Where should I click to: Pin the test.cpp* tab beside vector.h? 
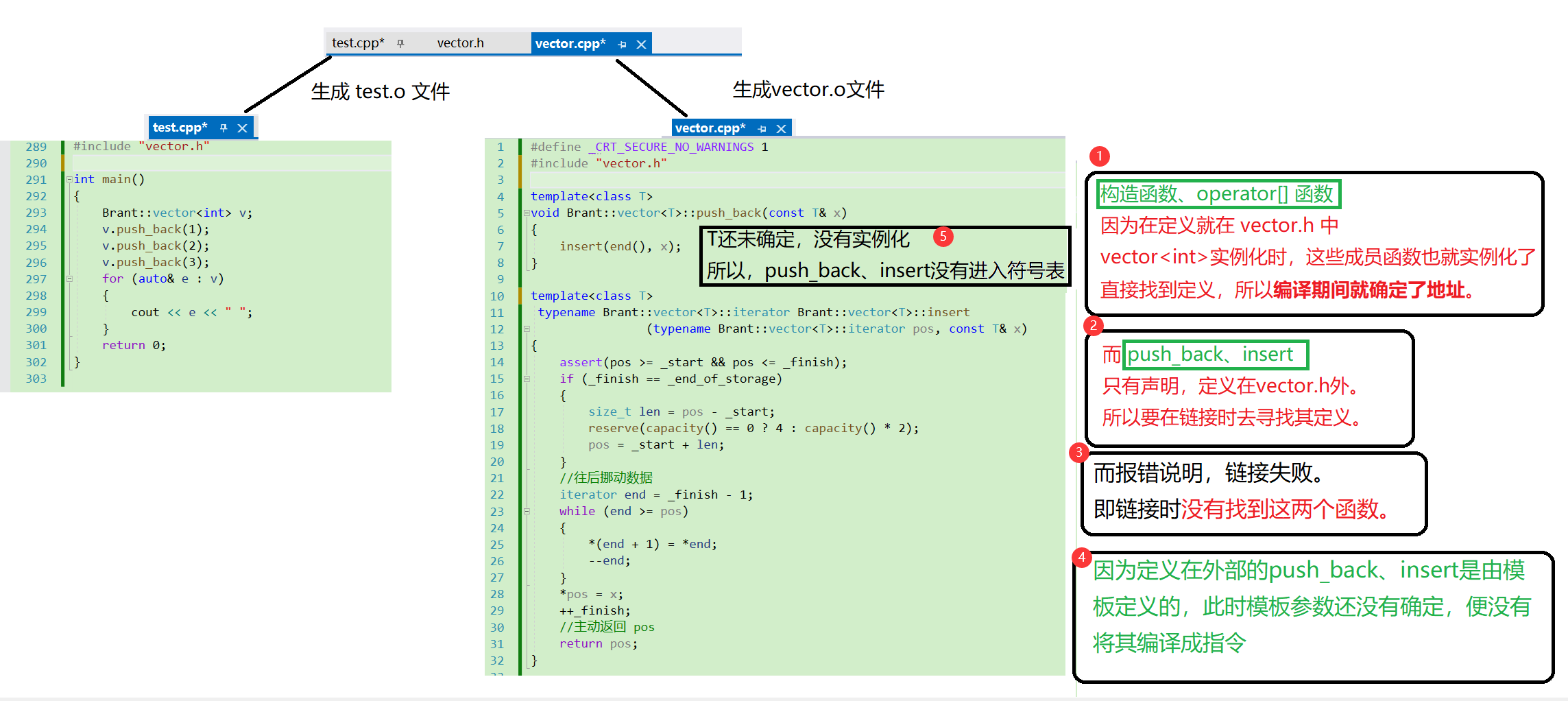point(400,43)
